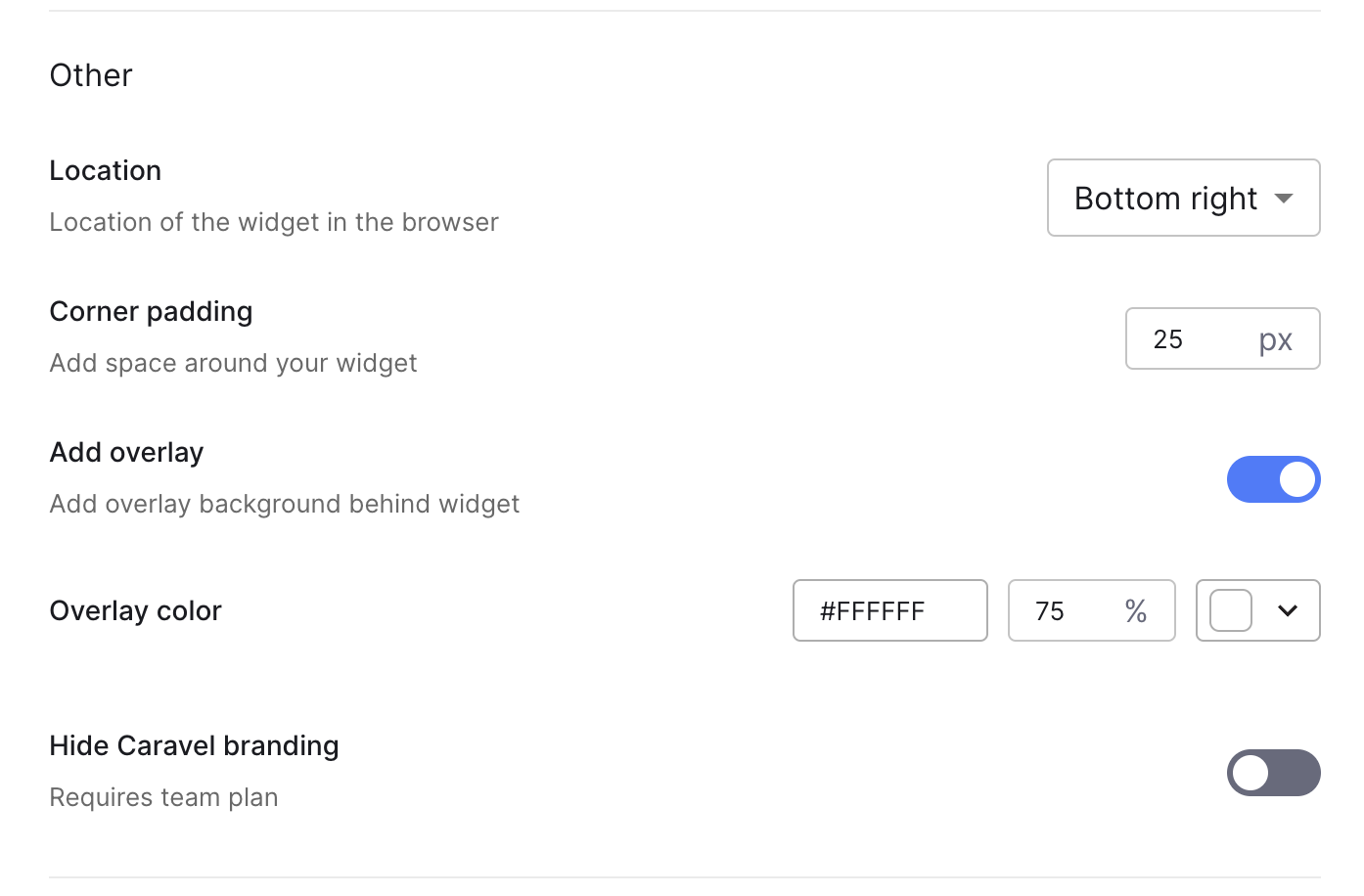Click Add overlay background behind widget description
The image size is (1364, 896).
click(285, 504)
